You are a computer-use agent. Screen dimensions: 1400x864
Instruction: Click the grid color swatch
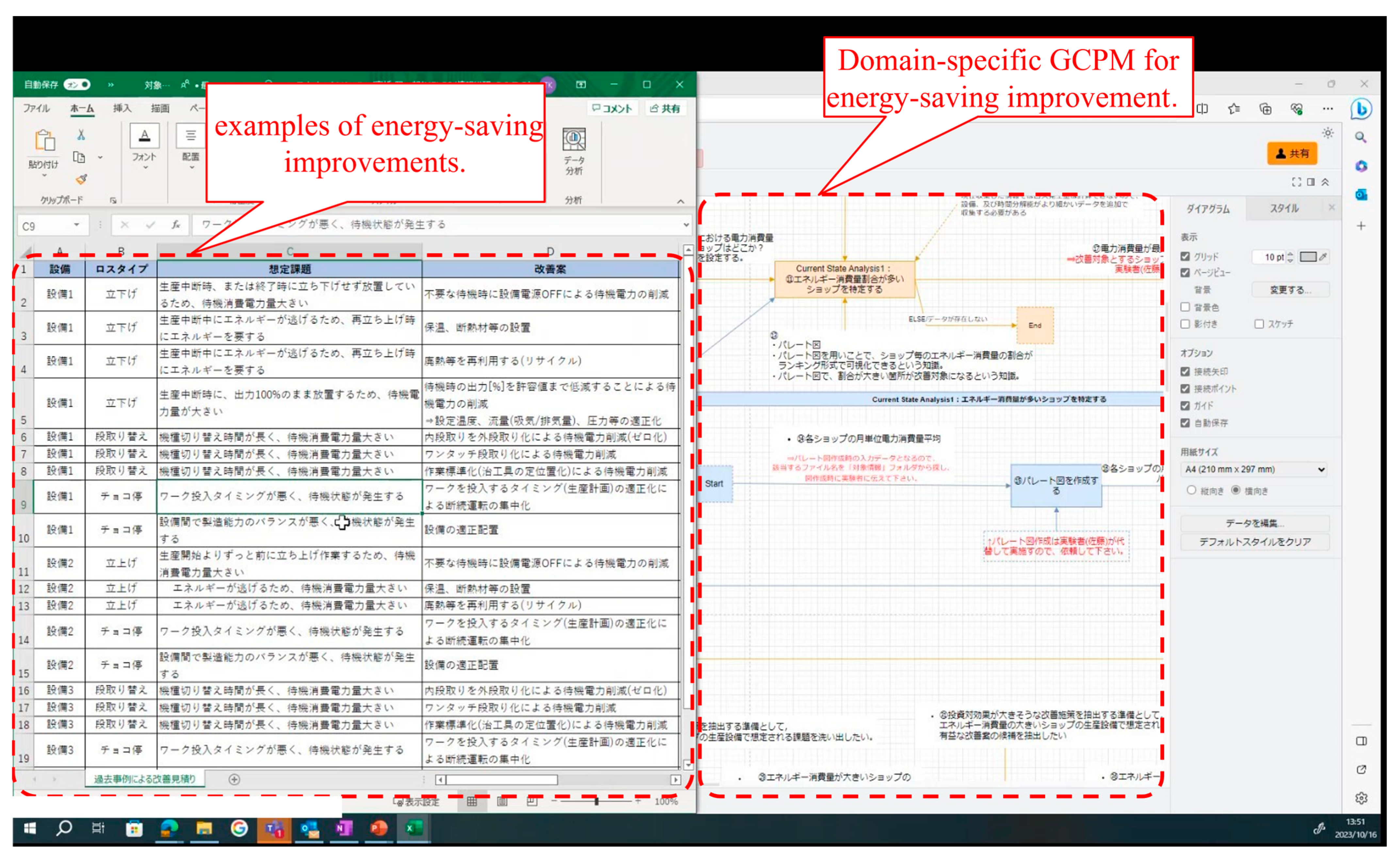tap(1308, 257)
